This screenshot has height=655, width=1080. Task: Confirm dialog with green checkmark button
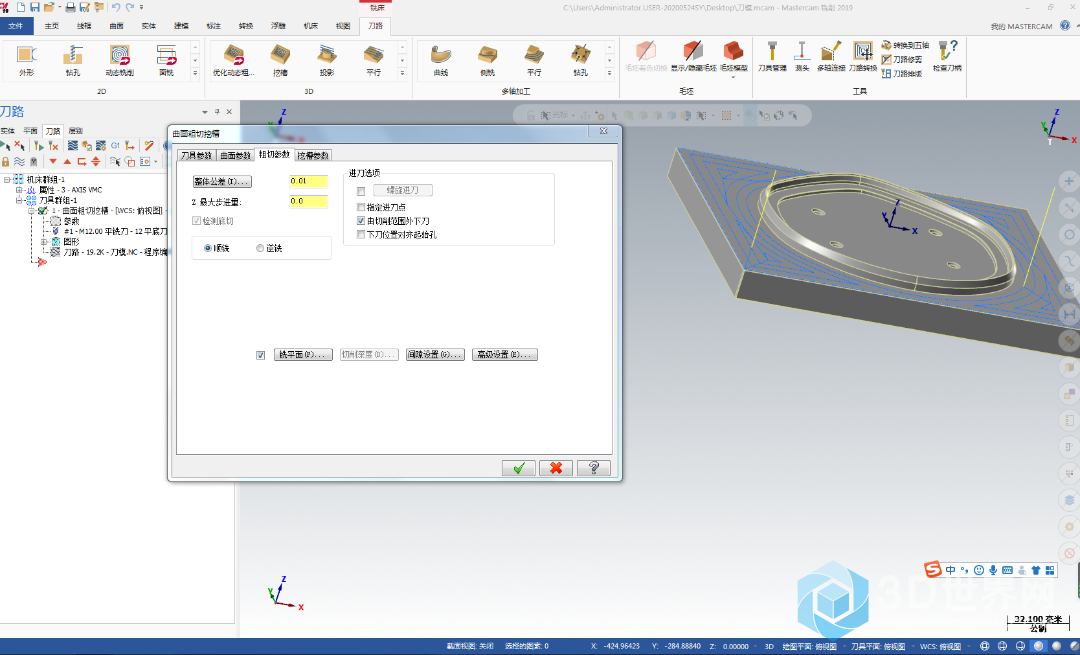point(519,468)
